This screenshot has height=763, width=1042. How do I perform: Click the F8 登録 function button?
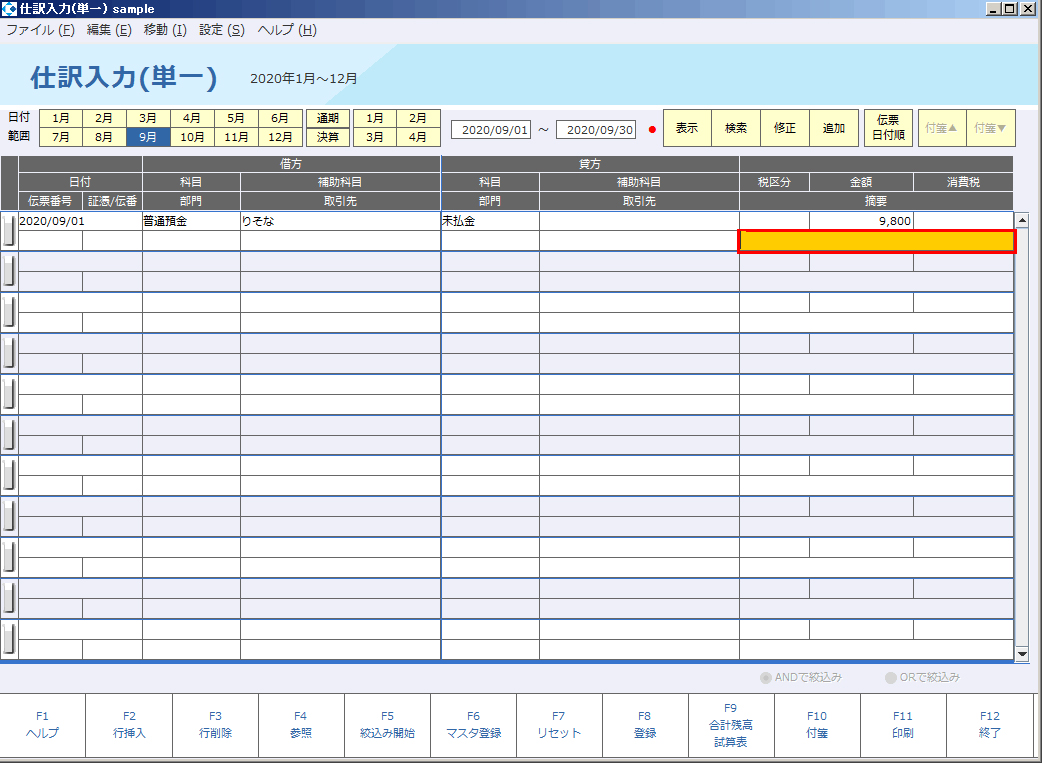645,724
